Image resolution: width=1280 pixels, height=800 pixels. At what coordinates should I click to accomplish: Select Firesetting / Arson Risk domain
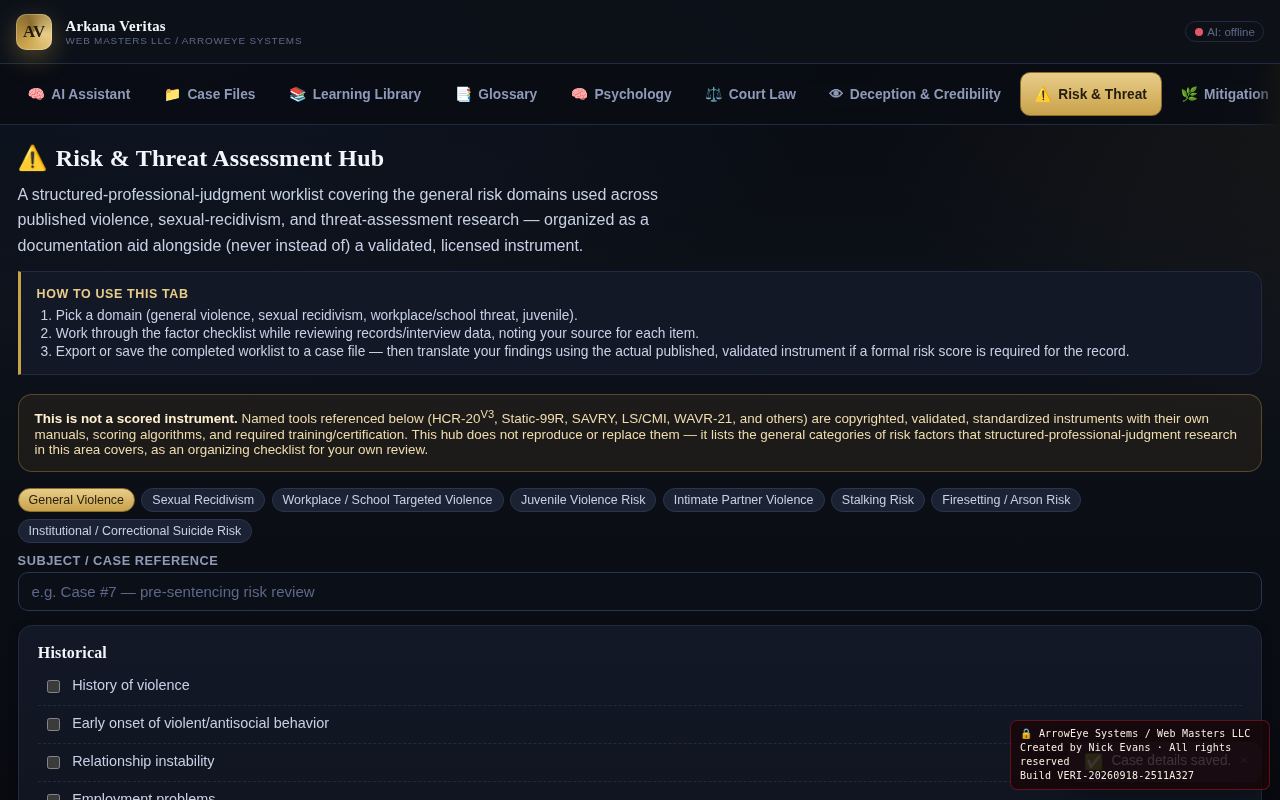click(1006, 500)
